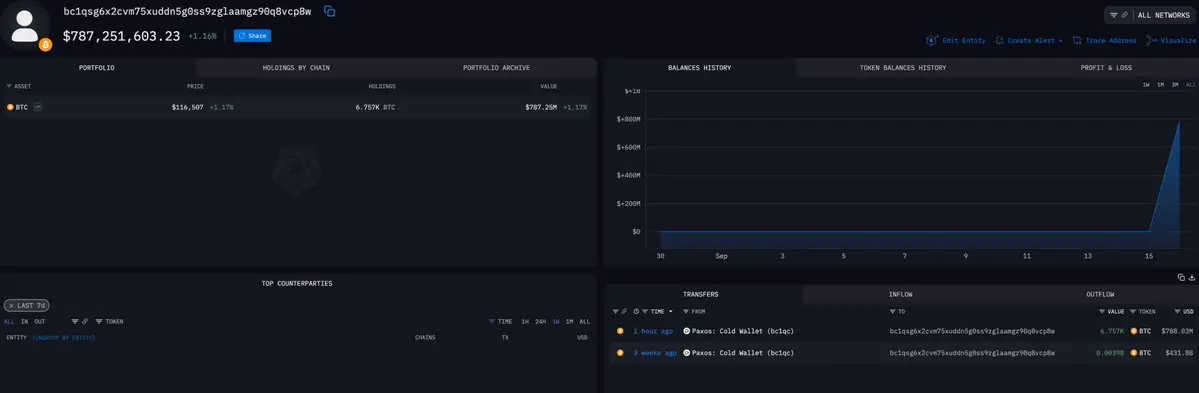This screenshot has width=1199, height=393.
Task: Switch to the Portfolio tab
Action: click(97, 68)
